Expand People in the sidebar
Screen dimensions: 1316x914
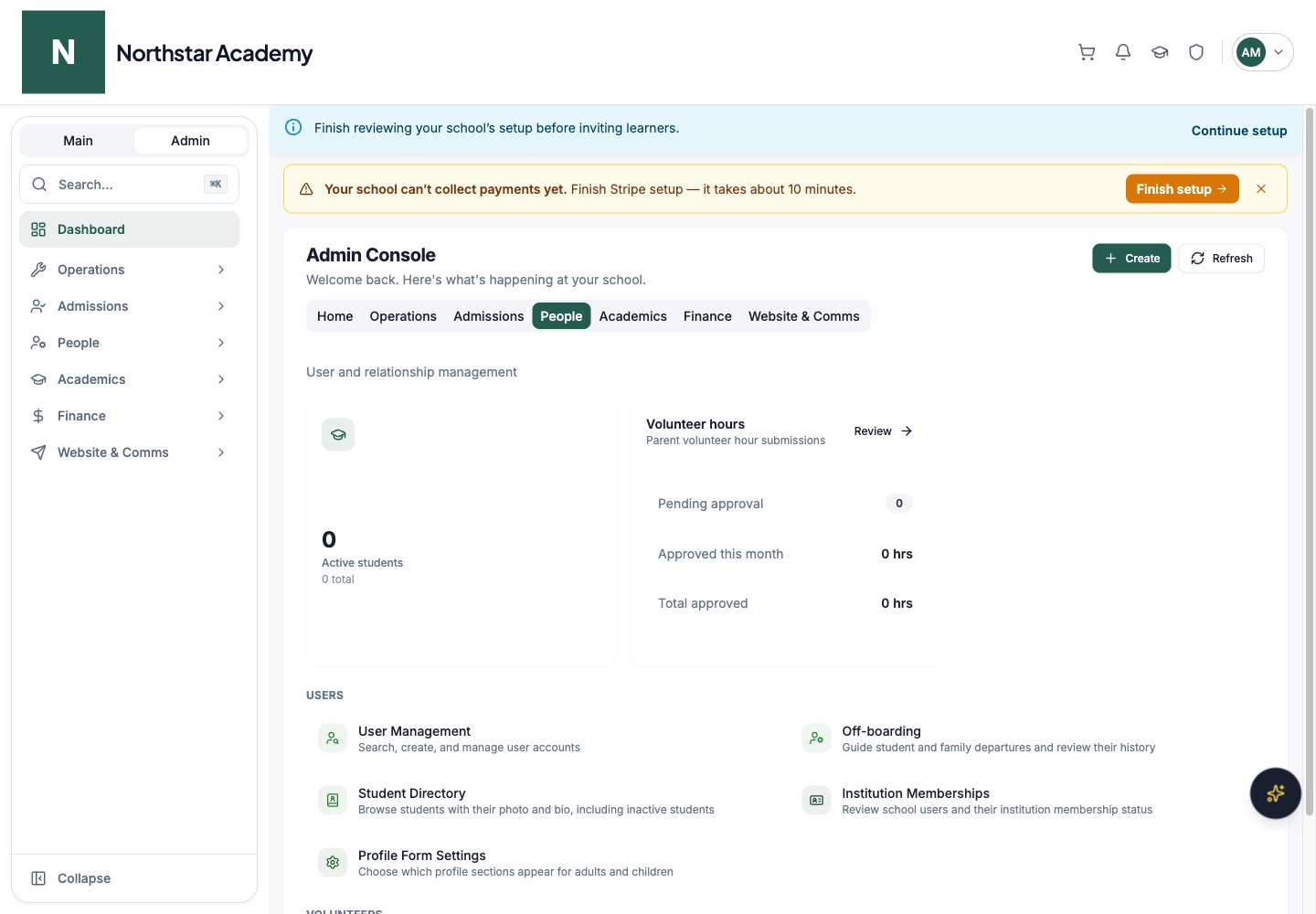click(129, 343)
